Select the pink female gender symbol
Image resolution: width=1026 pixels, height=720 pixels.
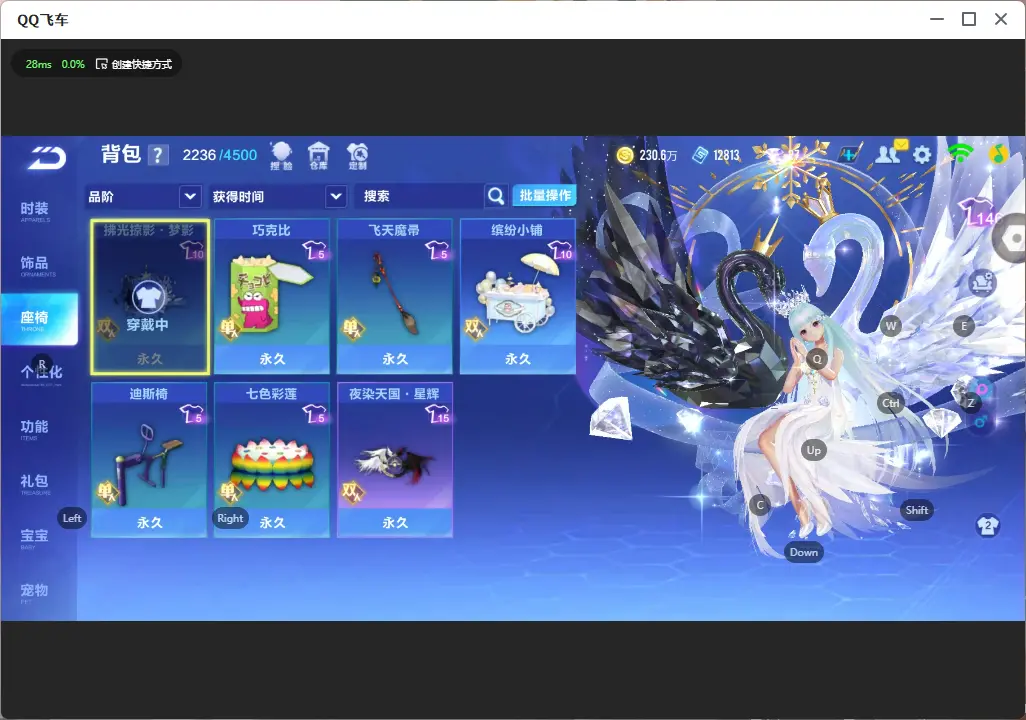(982, 391)
